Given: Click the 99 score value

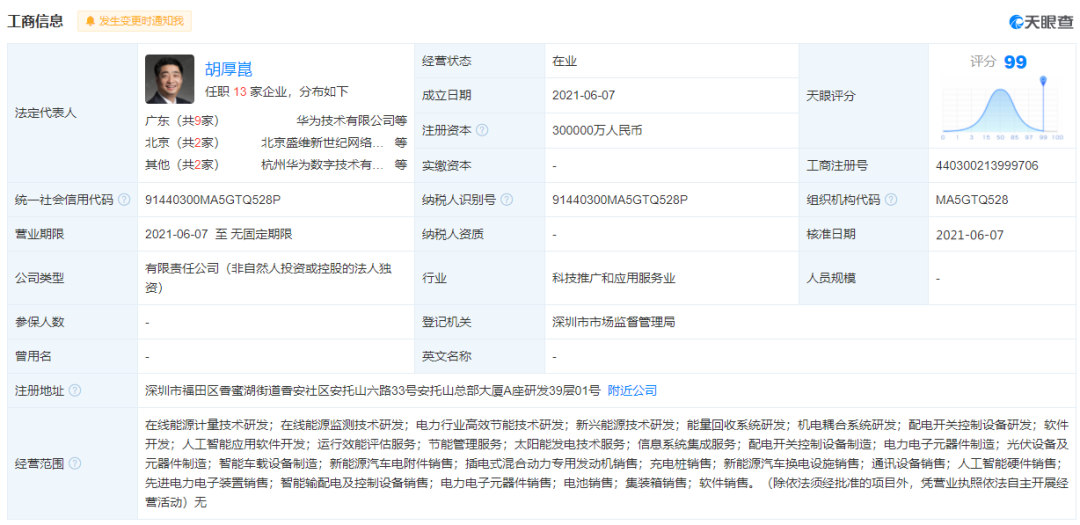Looking at the screenshot, I should 1015,62.
